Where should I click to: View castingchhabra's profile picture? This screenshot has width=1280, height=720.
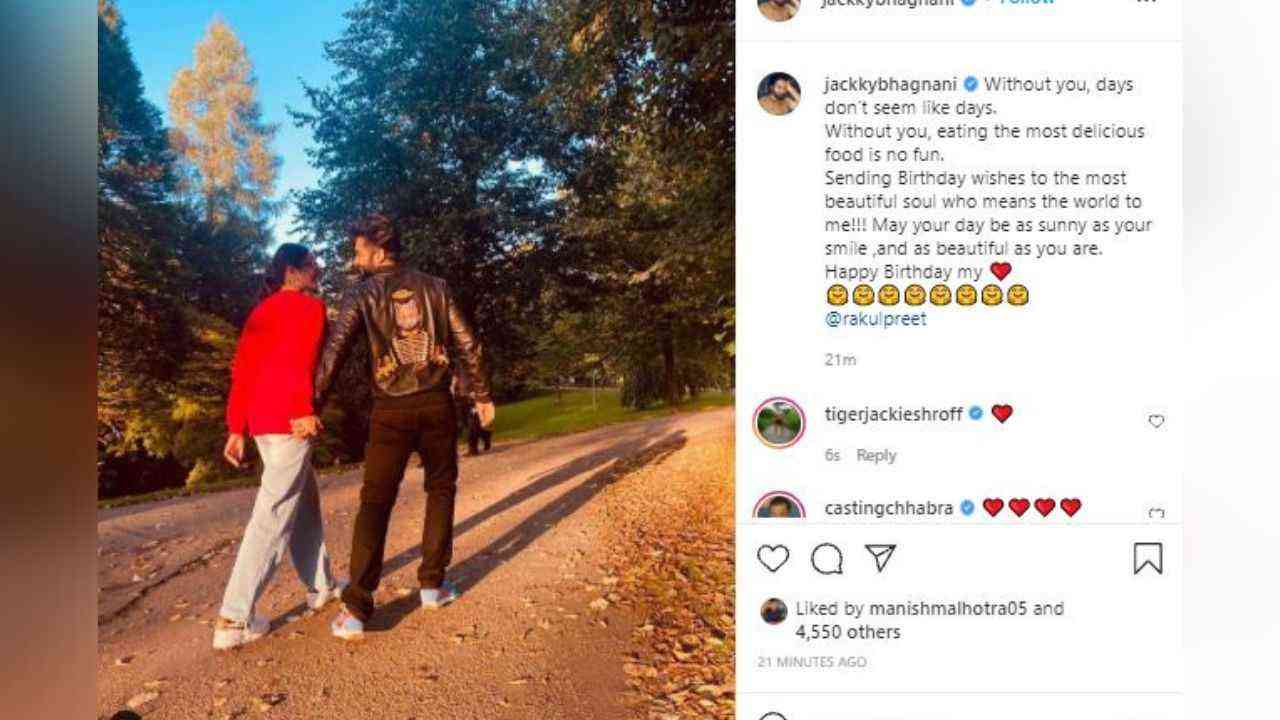pos(778,505)
